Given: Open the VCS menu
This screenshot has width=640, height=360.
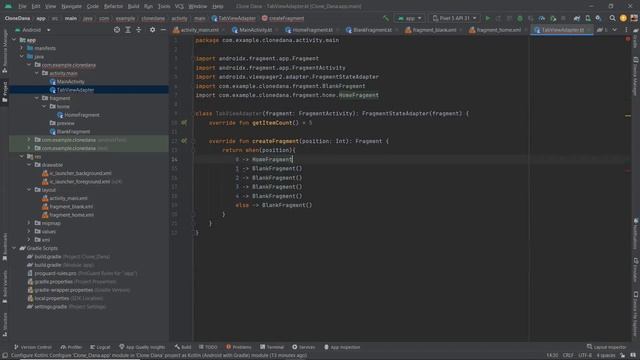Looking at the screenshot, I should tap(179, 6).
